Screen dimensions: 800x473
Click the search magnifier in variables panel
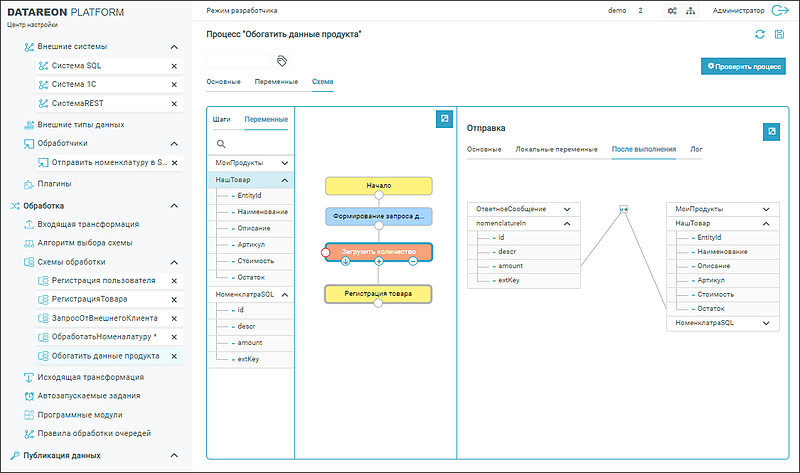pos(221,144)
